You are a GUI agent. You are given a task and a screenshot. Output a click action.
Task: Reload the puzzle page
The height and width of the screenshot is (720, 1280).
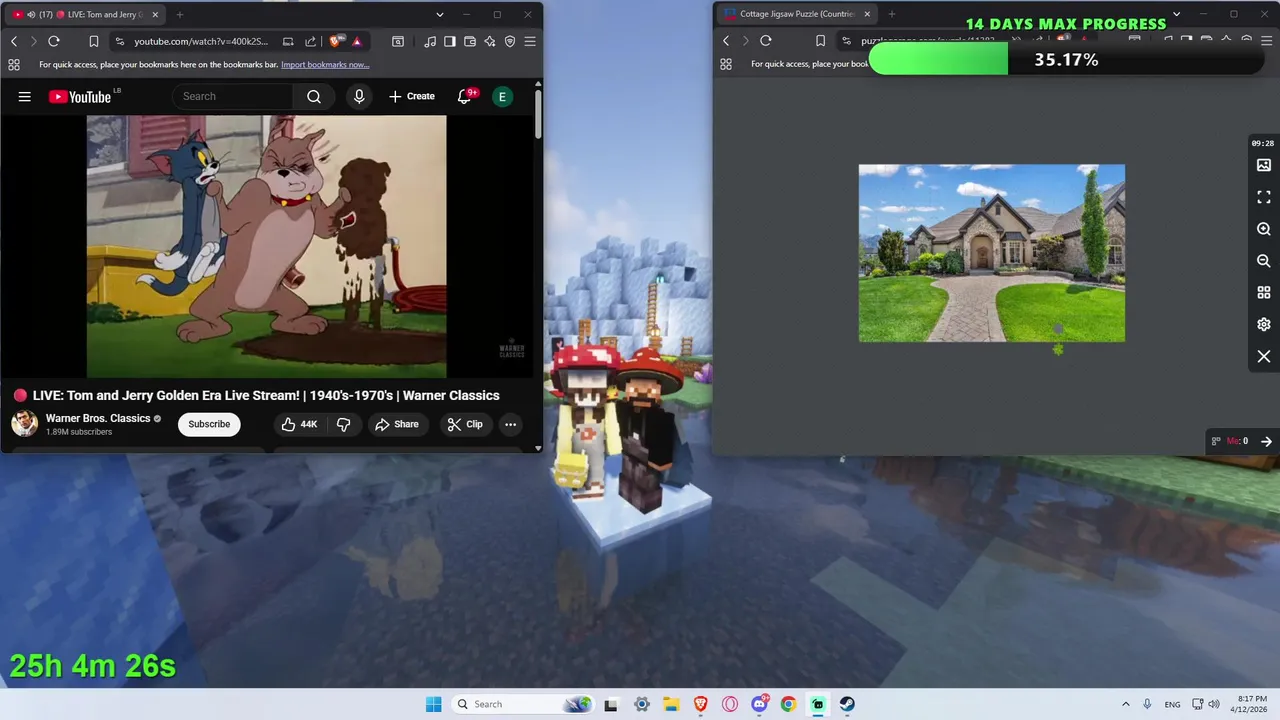pos(766,41)
